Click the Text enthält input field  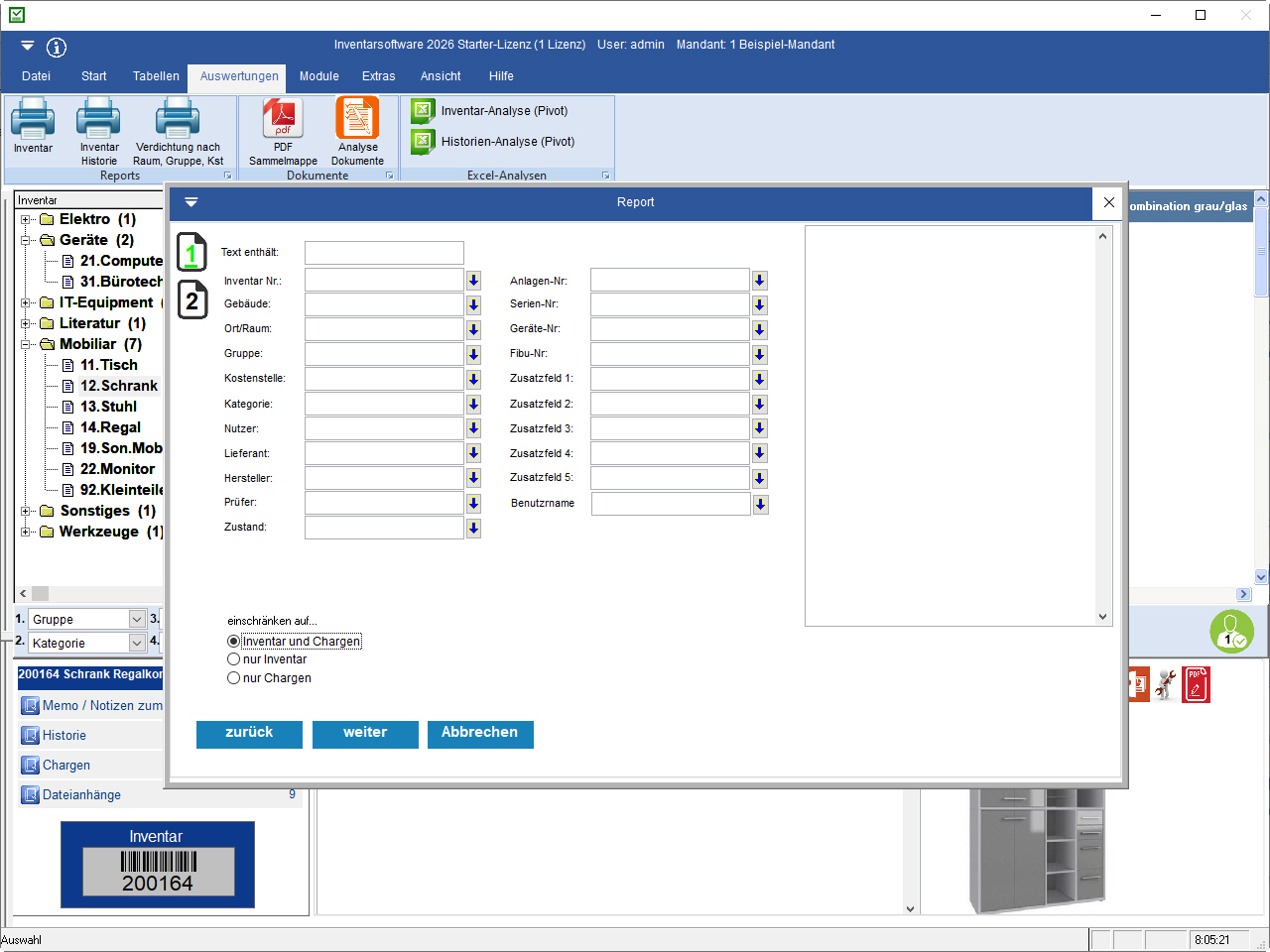(x=384, y=253)
